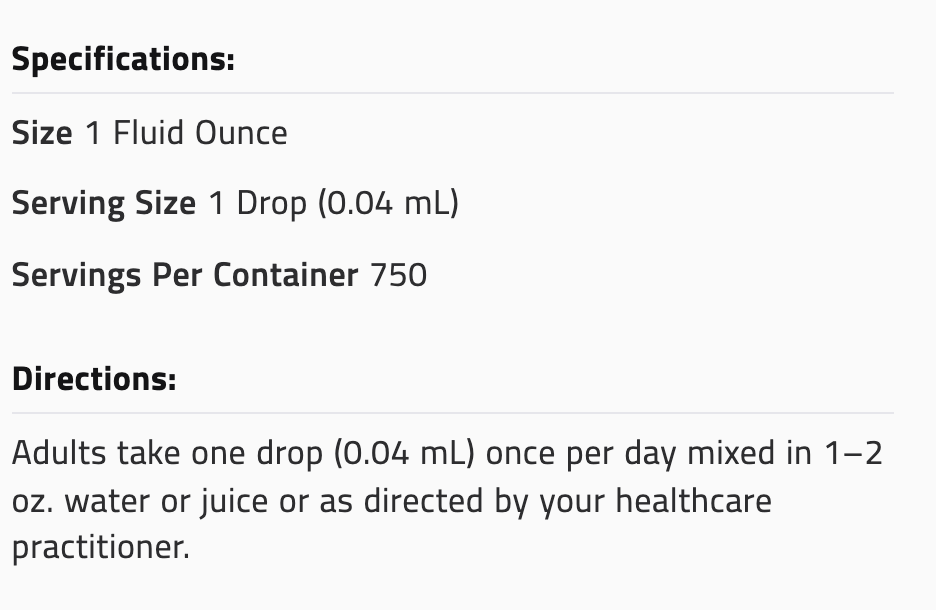936x610 pixels.
Task: Click the Specifications heading
Action: pyautogui.click(x=123, y=59)
